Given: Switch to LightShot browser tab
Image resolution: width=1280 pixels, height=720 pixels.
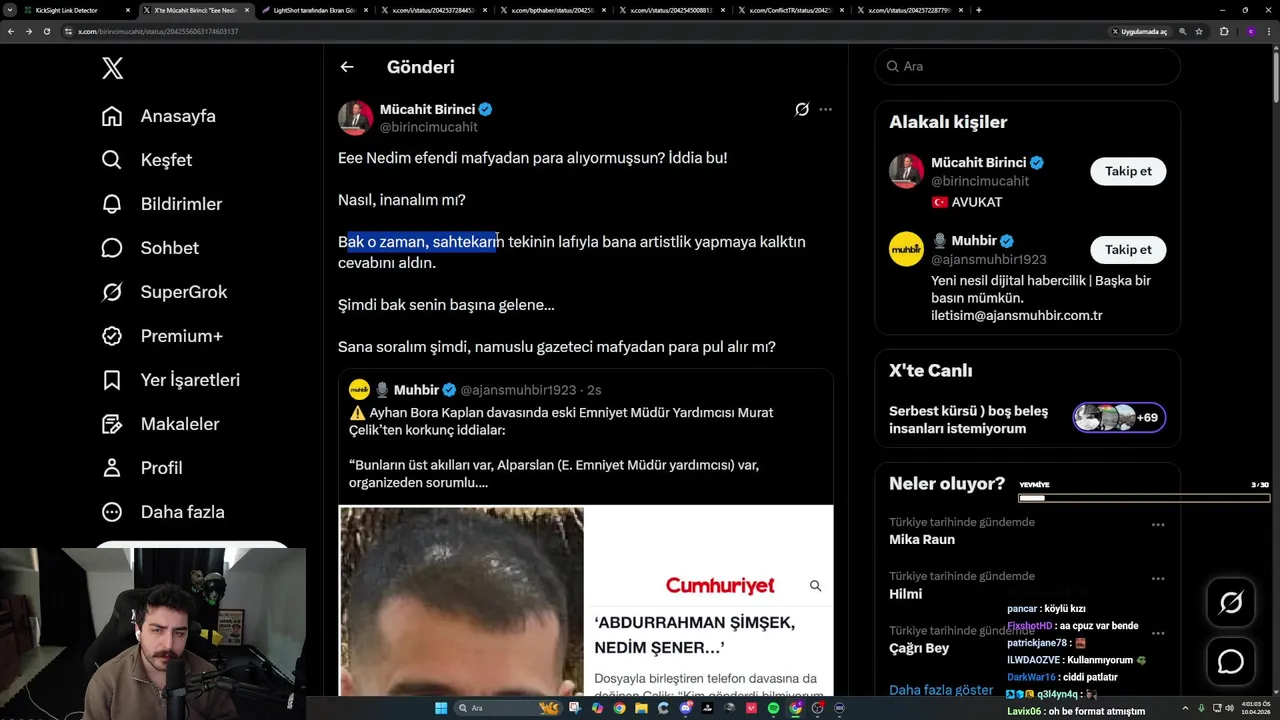Looking at the screenshot, I should (x=316, y=10).
